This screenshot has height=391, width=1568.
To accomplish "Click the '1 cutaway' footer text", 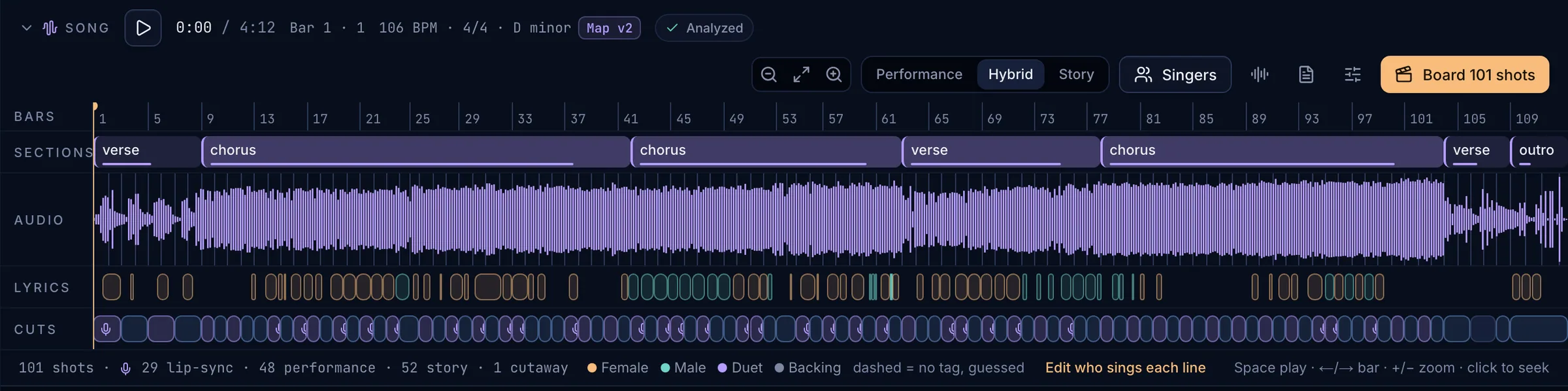I will pyautogui.click(x=531, y=368).
